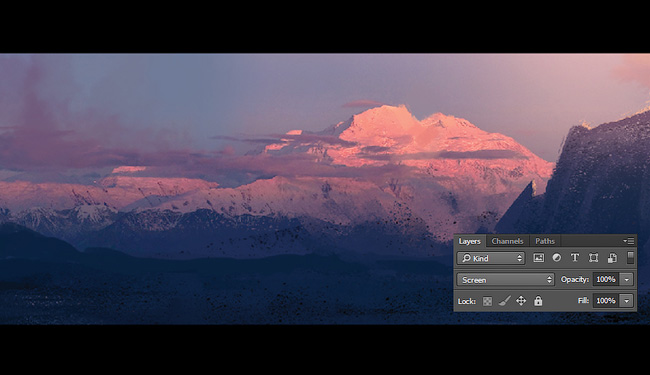Lock transparent pixels

click(488, 301)
